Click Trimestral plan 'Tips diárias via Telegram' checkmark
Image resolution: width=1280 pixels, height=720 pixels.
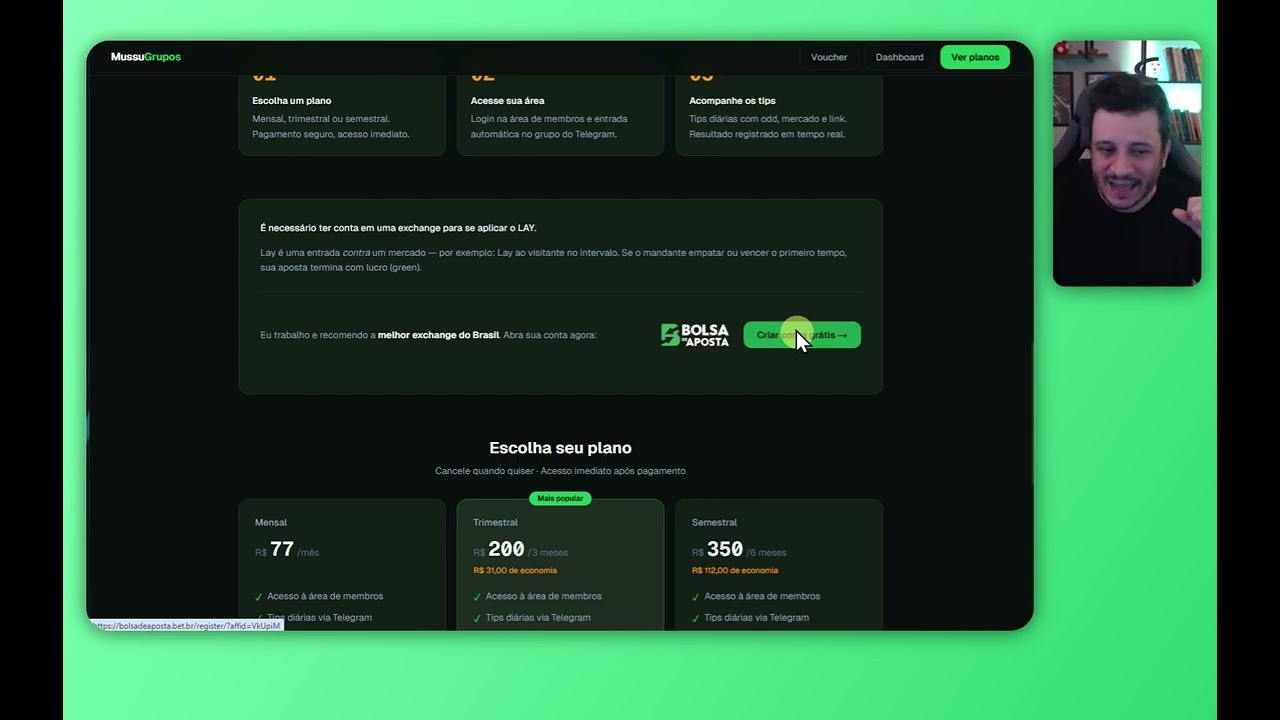477,618
